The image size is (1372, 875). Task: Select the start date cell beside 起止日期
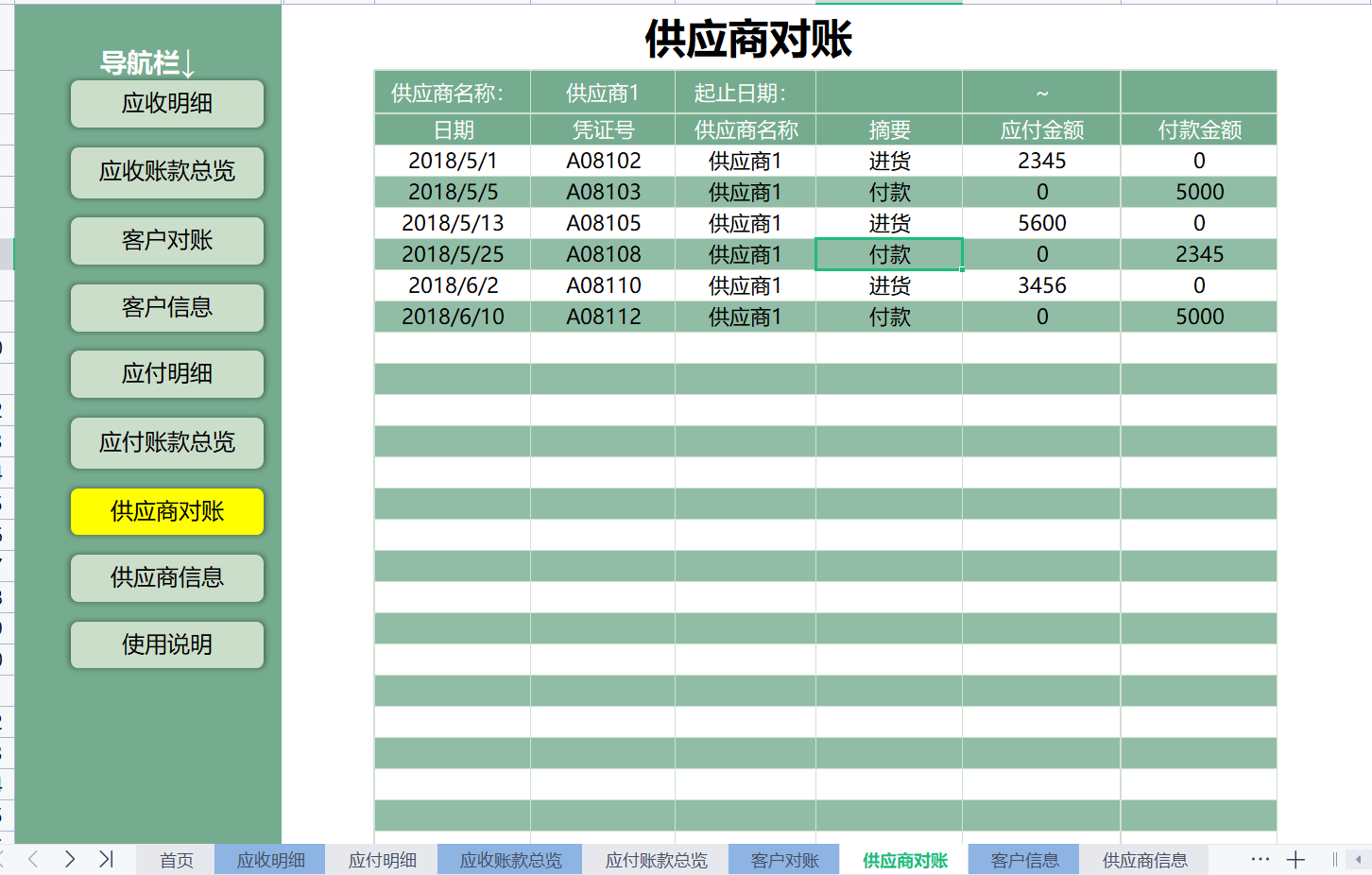pos(888,92)
